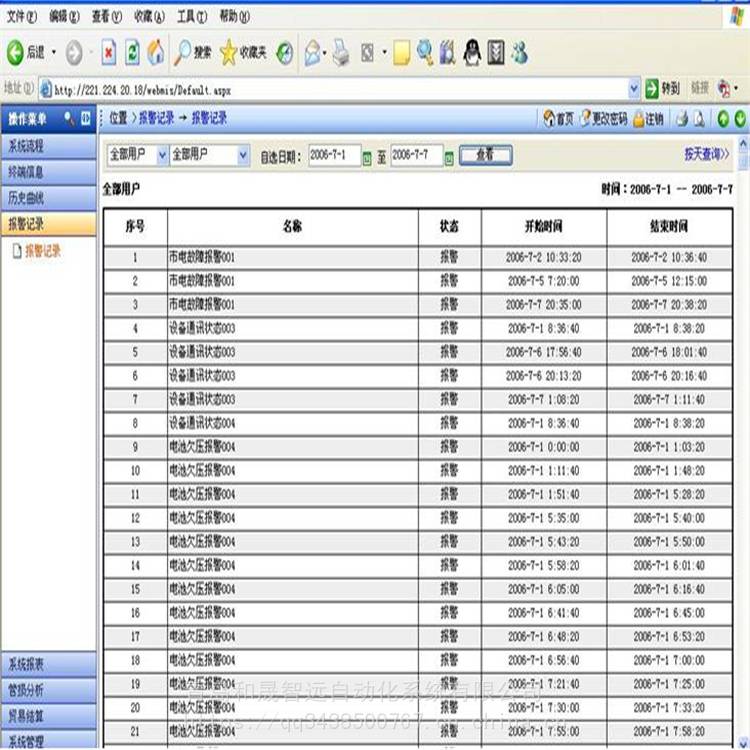
Task: Click the collapse panel icon in 操作菜单 header
Action: point(86,118)
